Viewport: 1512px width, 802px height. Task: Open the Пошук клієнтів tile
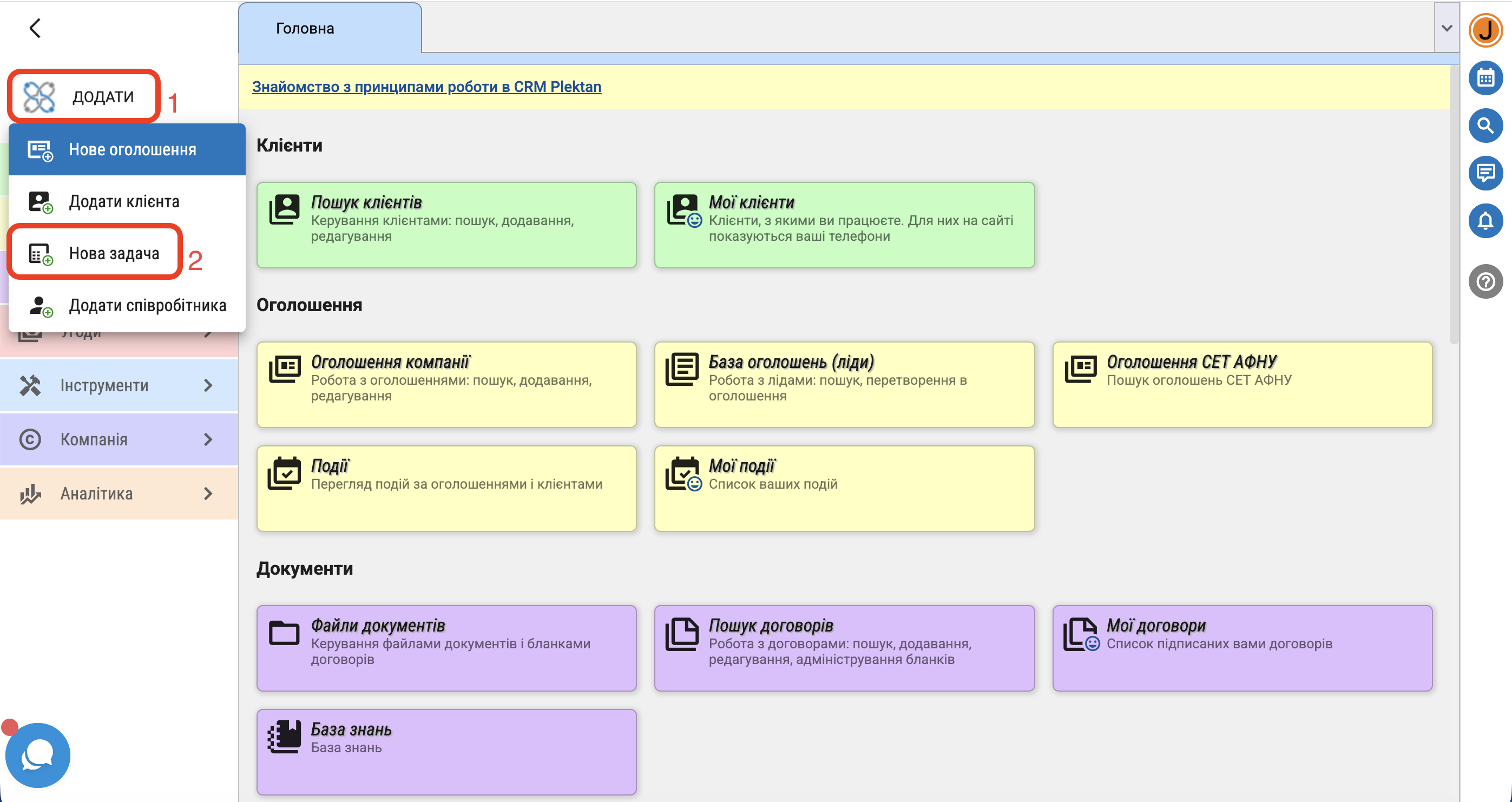pos(446,225)
